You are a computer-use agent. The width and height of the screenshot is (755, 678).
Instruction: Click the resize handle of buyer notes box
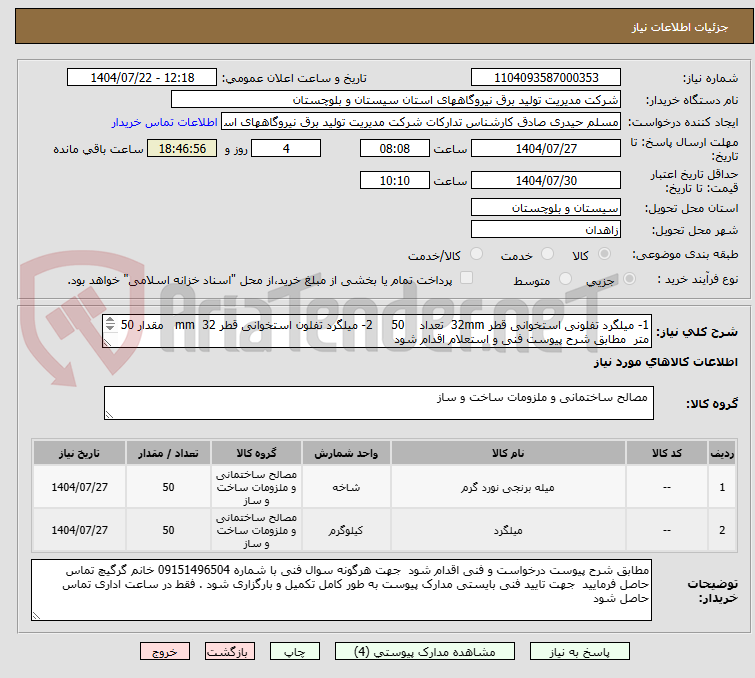[x=37, y=615]
